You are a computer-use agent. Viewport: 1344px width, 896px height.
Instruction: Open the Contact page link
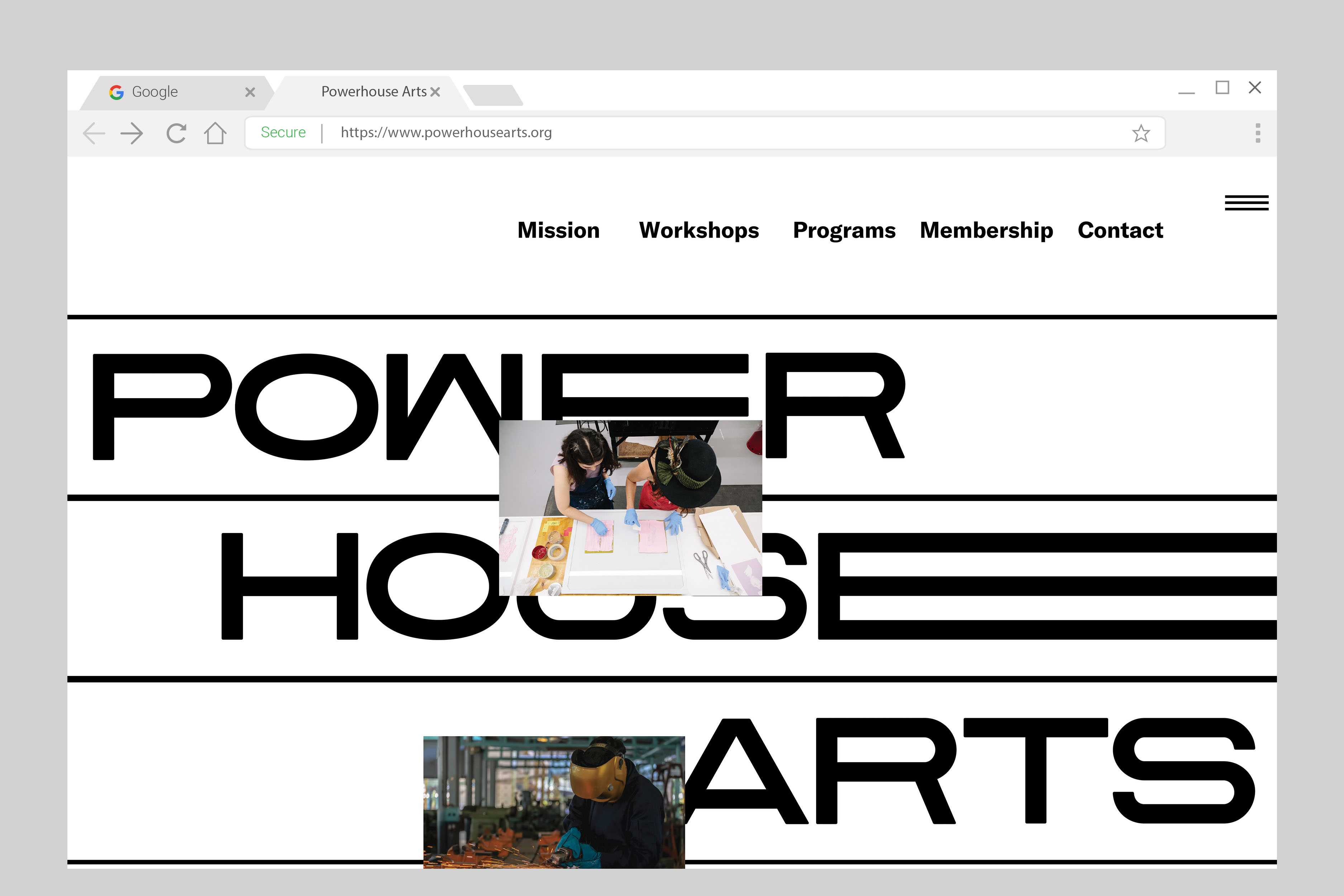(x=1120, y=230)
